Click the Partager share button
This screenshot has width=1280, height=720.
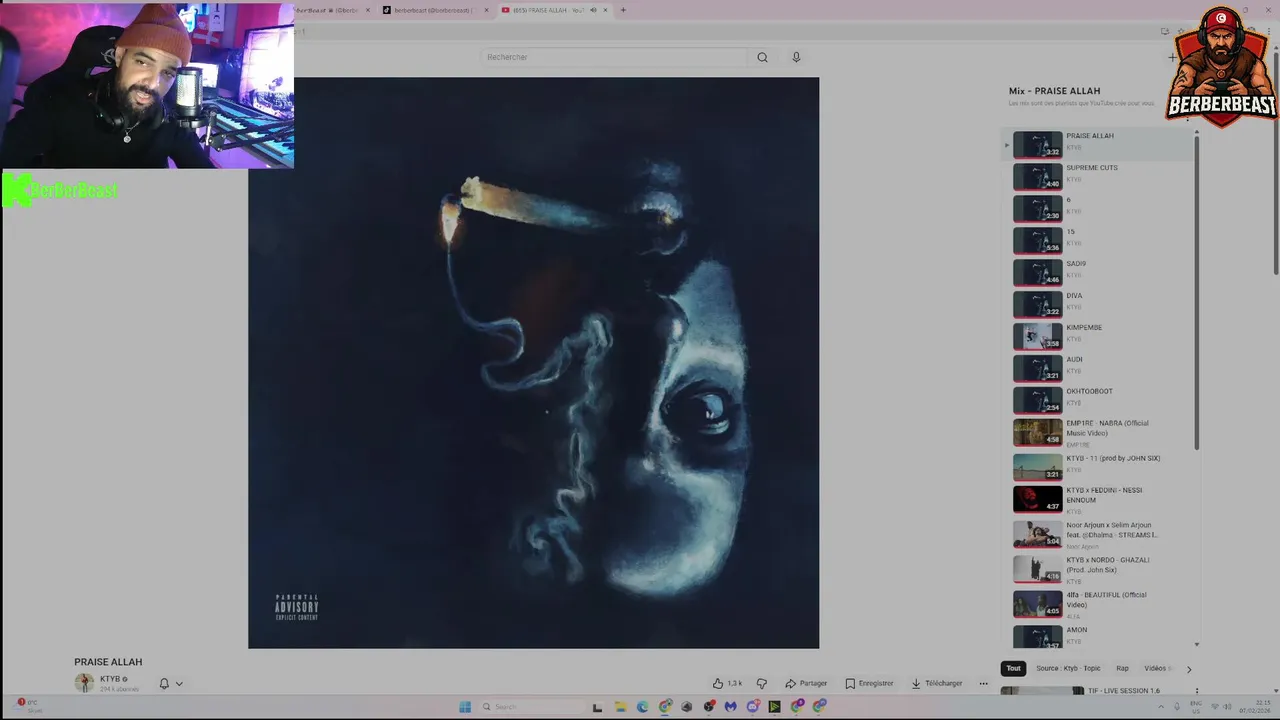tap(806, 683)
